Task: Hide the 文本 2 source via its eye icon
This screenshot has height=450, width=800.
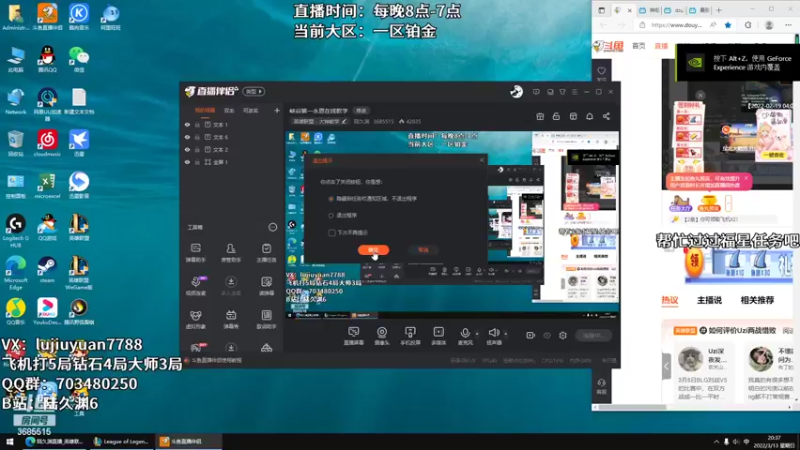Action: (187, 149)
